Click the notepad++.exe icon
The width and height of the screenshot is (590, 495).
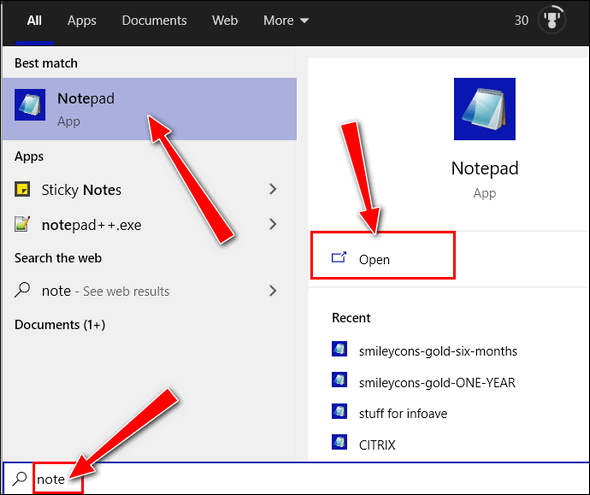pyautogui.click(x=22, y=224)
